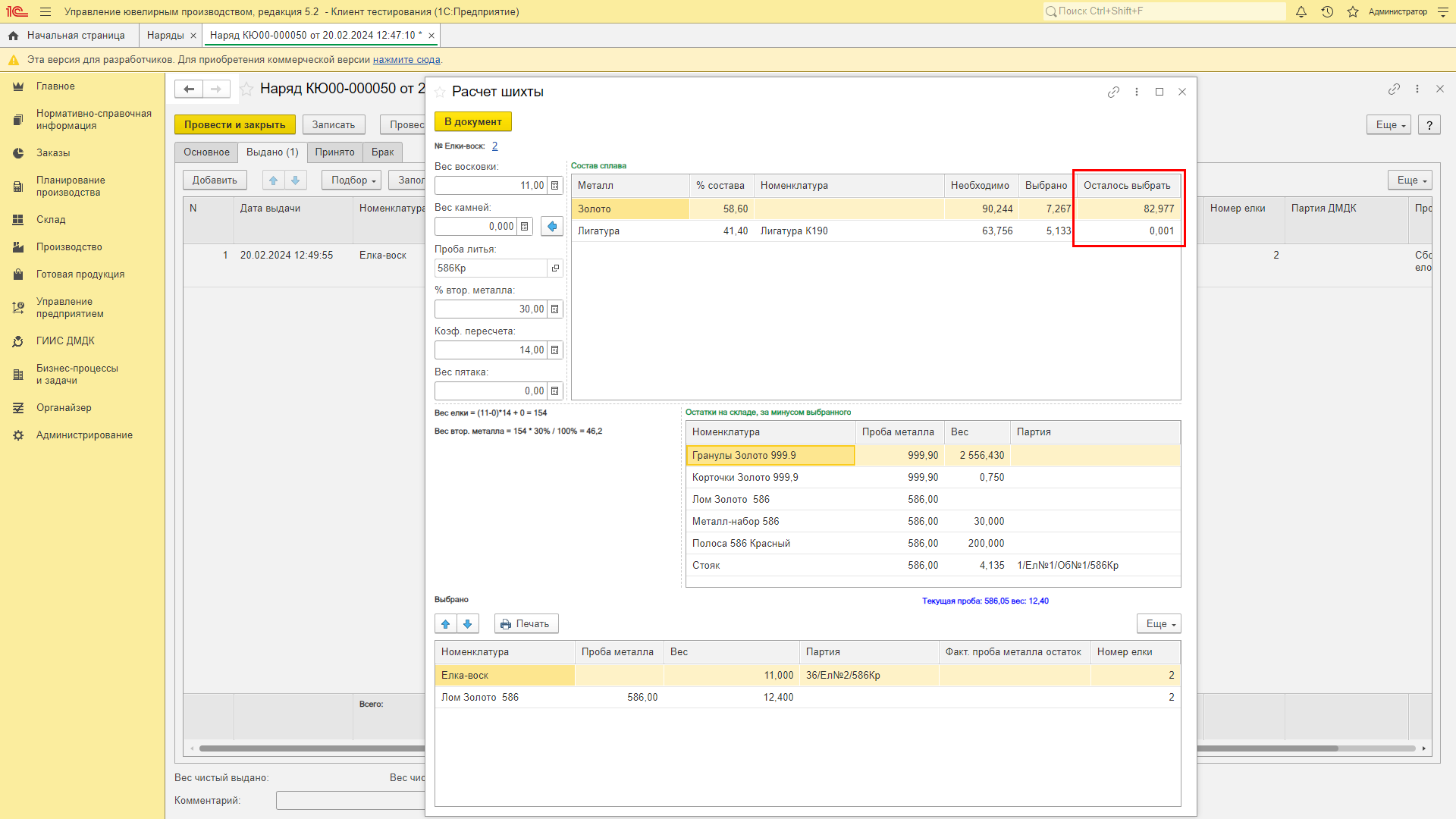Expand Еще menu above the Выдано table
This screenshot has height=819, width=1456.
point(1410,180)
